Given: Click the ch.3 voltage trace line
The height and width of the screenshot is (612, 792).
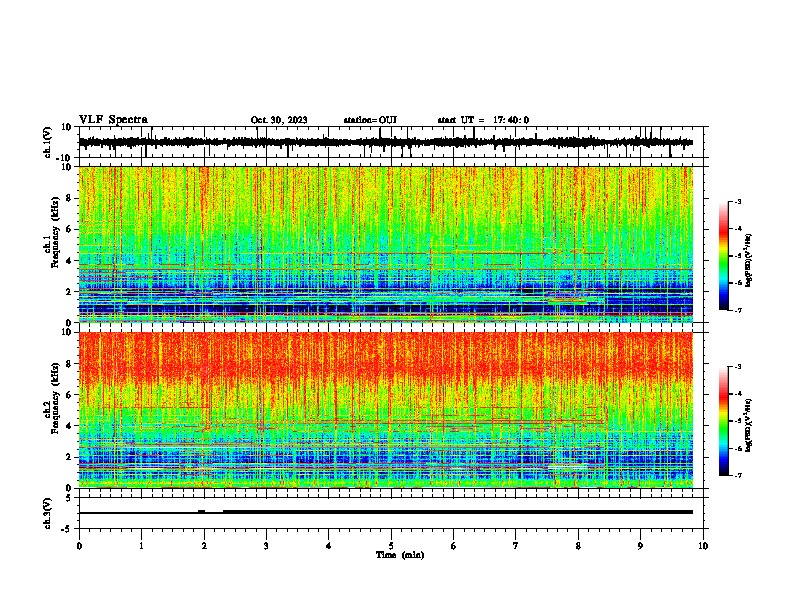Looking at the screenshot, I should [385, 512].
